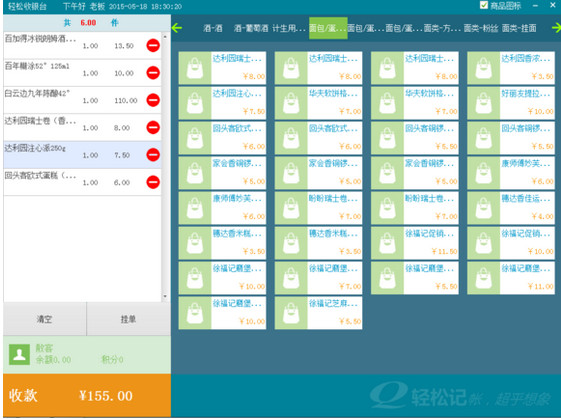Click red minus for 白云边九年陈酿42°
The width and height of the screenshot is (561, 419).
click(153, 100)
